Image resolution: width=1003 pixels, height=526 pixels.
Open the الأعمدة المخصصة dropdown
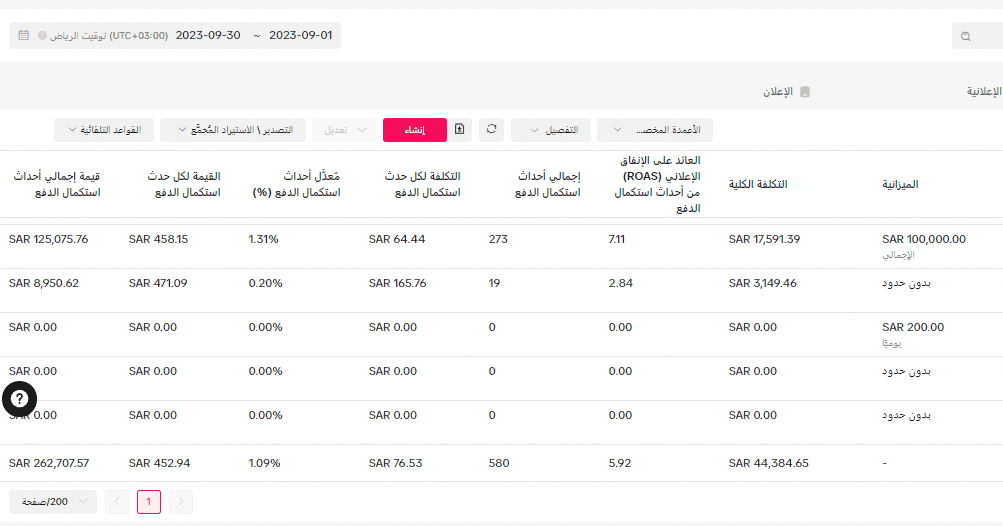(655, 130)
